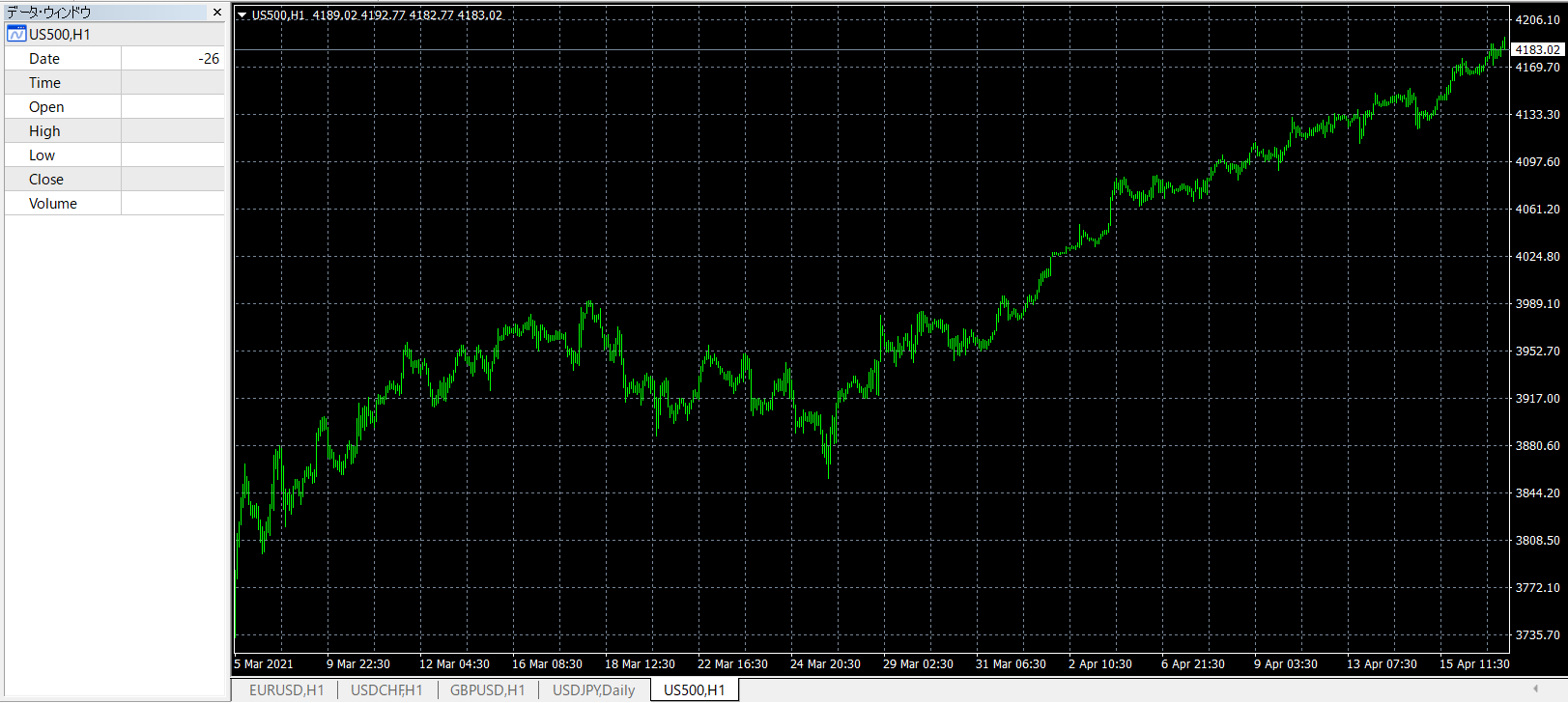Click the 4097.60 price axis label

1537,162
